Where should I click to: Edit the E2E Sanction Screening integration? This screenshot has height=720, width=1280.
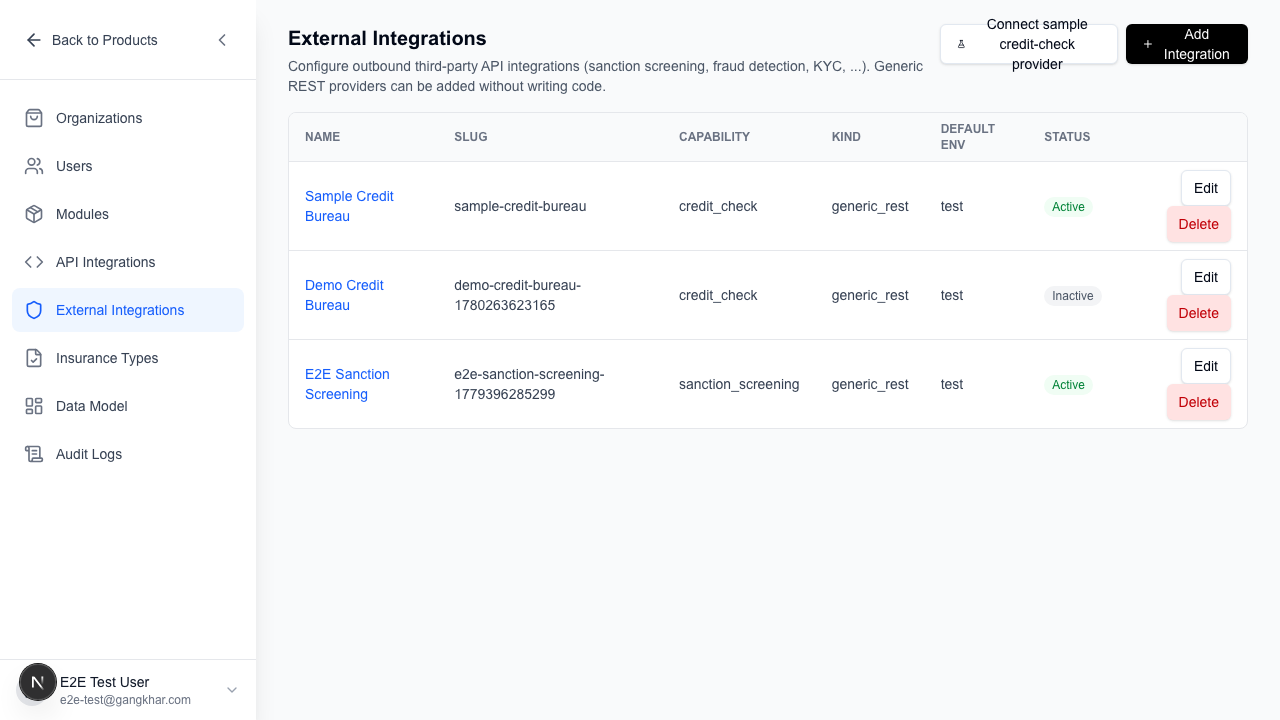tap(1206, 366)
